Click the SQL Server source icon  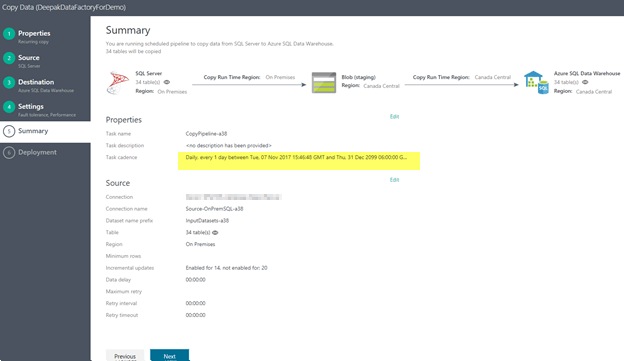point(117,83)
